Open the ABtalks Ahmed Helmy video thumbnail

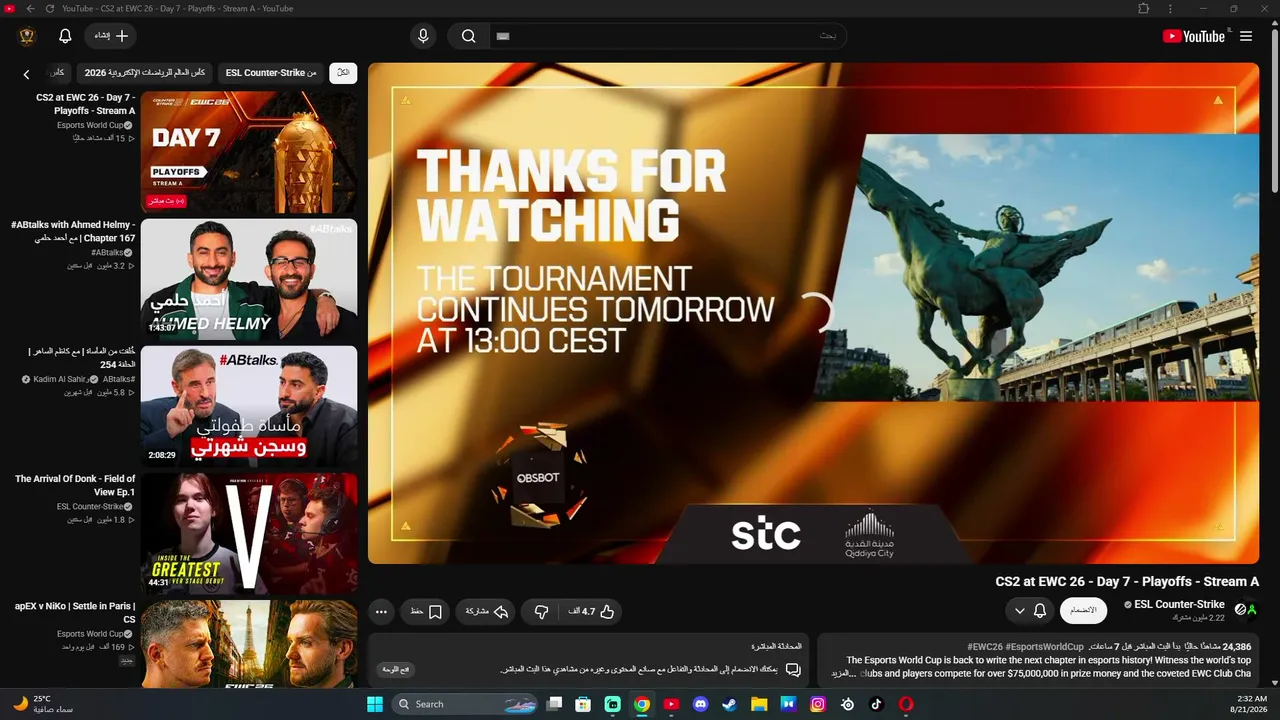tap(249, 280)
